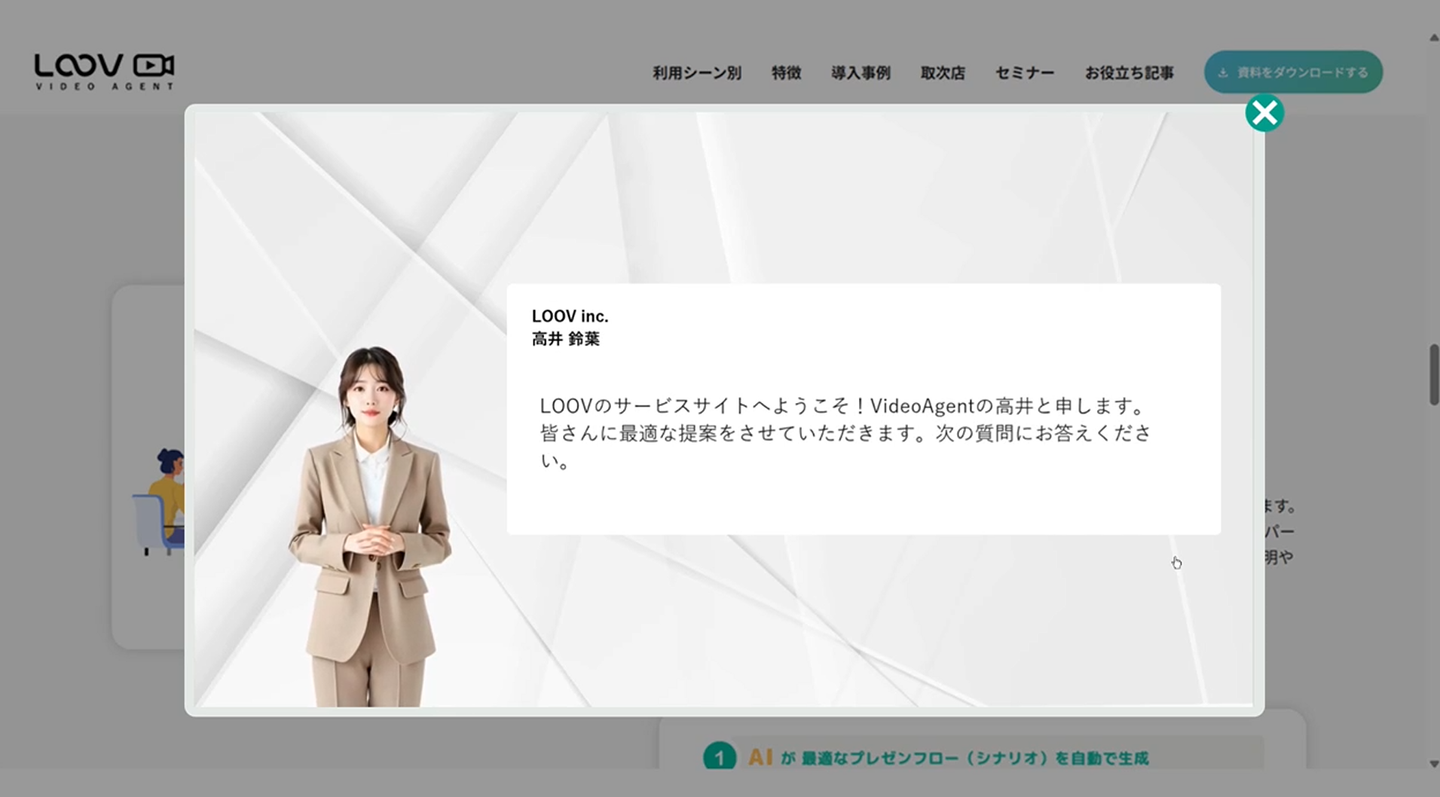Click the page scrollbar thumb
This screenshot has width=1440, height=797.
(1433, 374)
